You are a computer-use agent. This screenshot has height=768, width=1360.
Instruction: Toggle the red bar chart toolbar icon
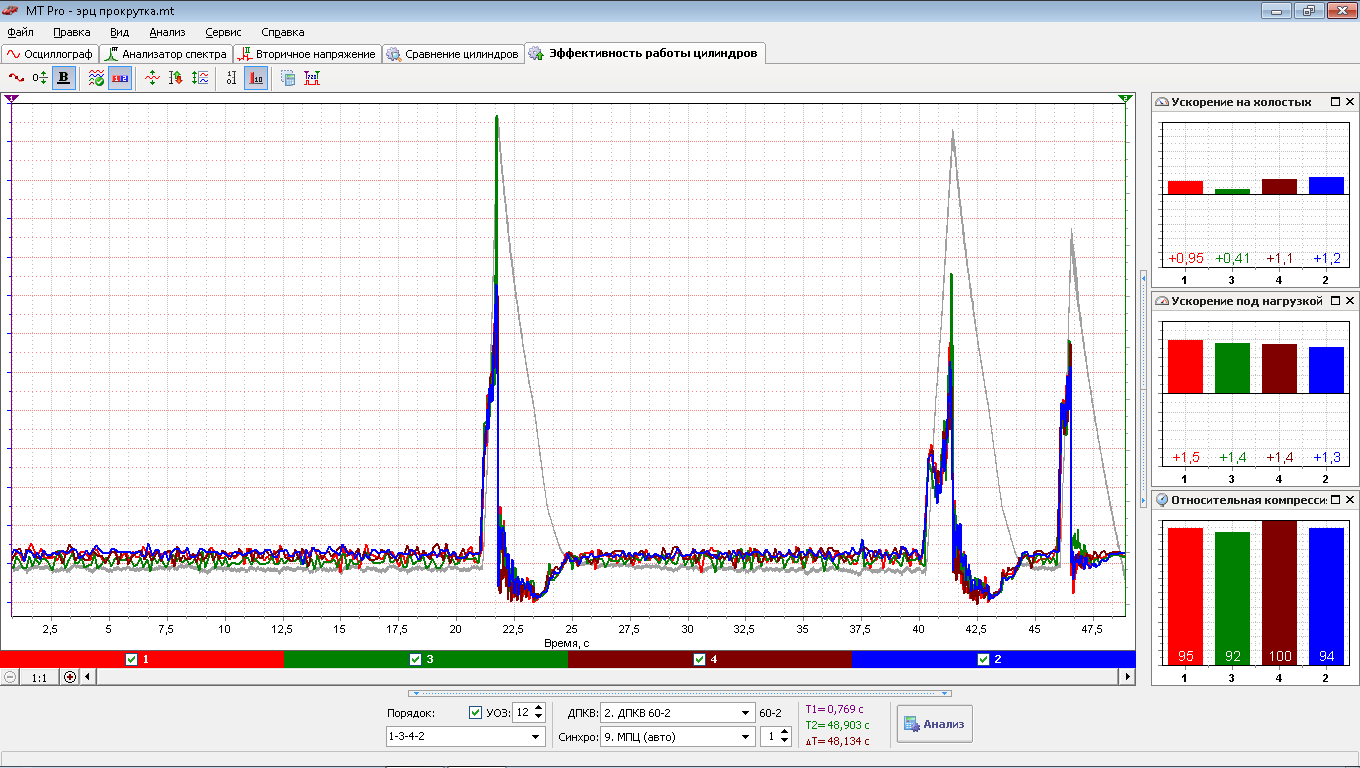point(256,77)
